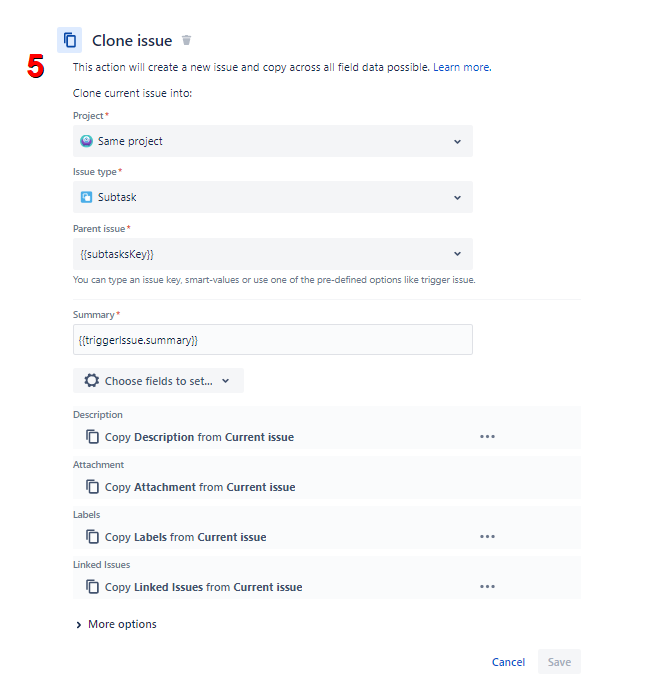Click the gear icon in Choose fields
Viewport: 669px width, 692px height.
click(x=91, y=380)
